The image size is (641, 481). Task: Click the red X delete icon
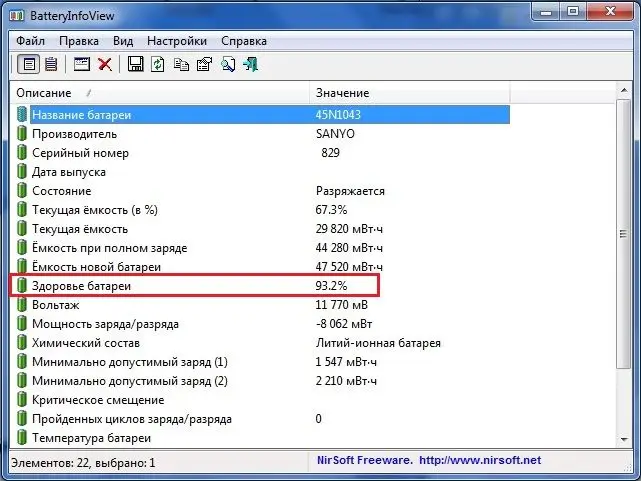click(105, 65)
